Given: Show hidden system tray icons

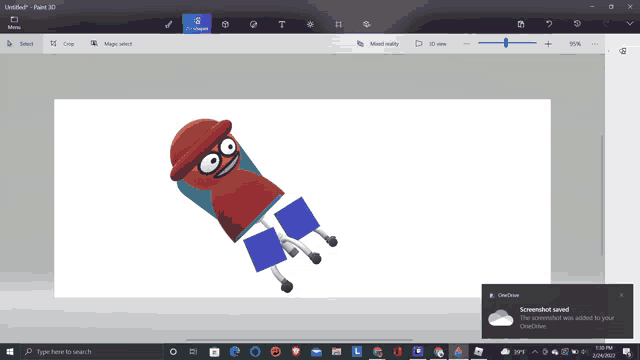Looking at the screenshot, I should click(535, 351).
